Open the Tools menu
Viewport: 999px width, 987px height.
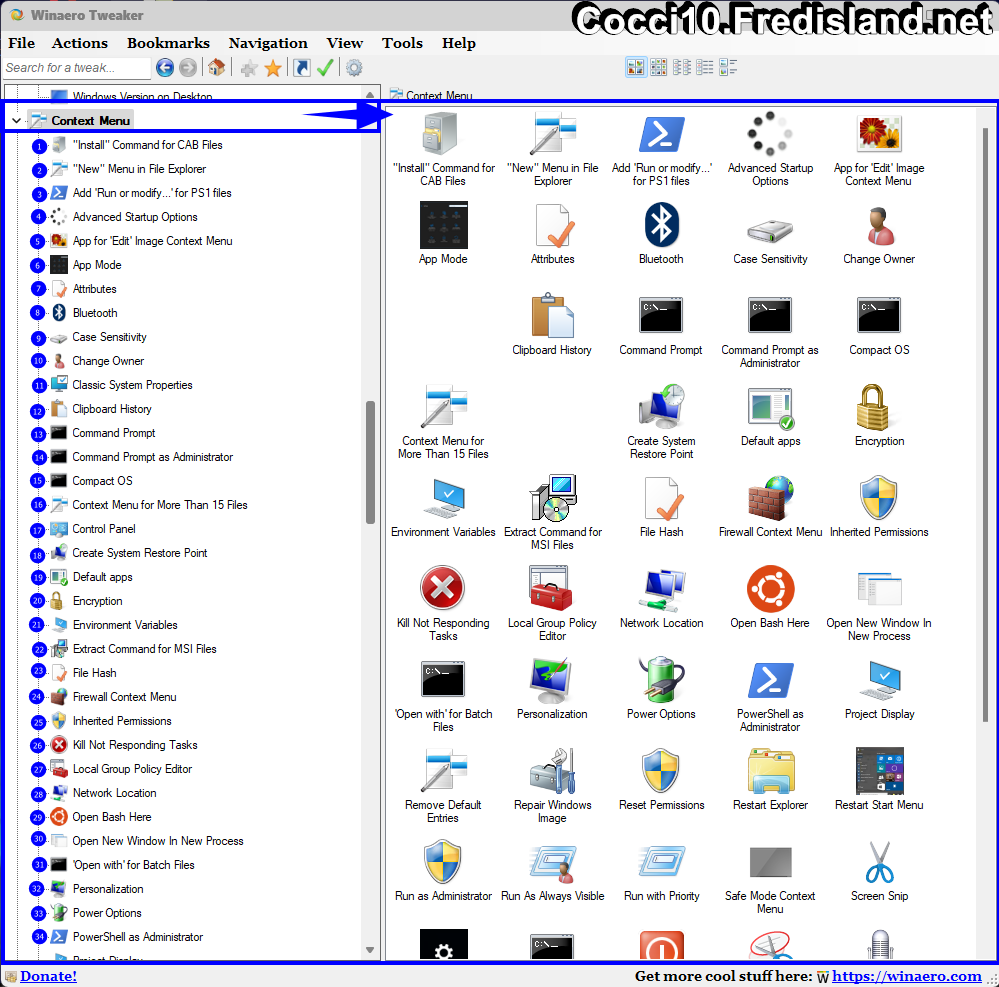coord(402,43)
